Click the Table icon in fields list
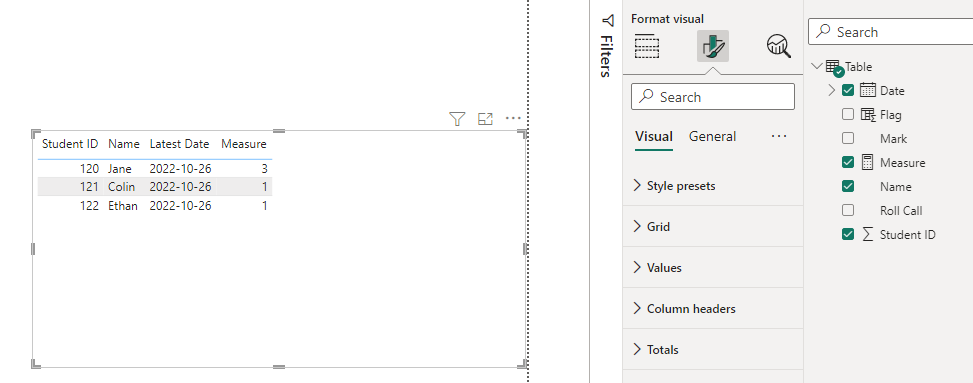 coord(833,66)
